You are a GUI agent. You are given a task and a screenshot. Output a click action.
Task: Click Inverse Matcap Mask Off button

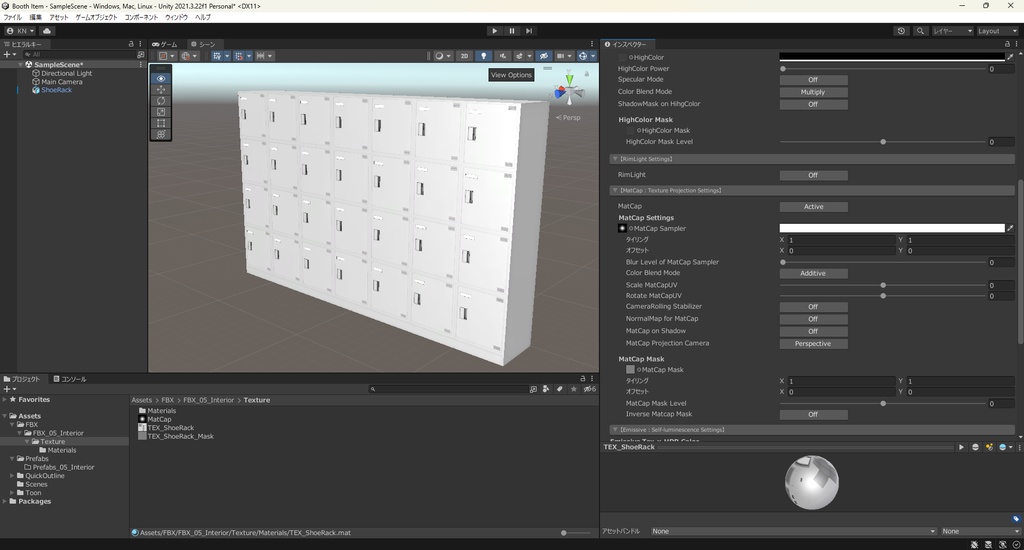point(813,415)
